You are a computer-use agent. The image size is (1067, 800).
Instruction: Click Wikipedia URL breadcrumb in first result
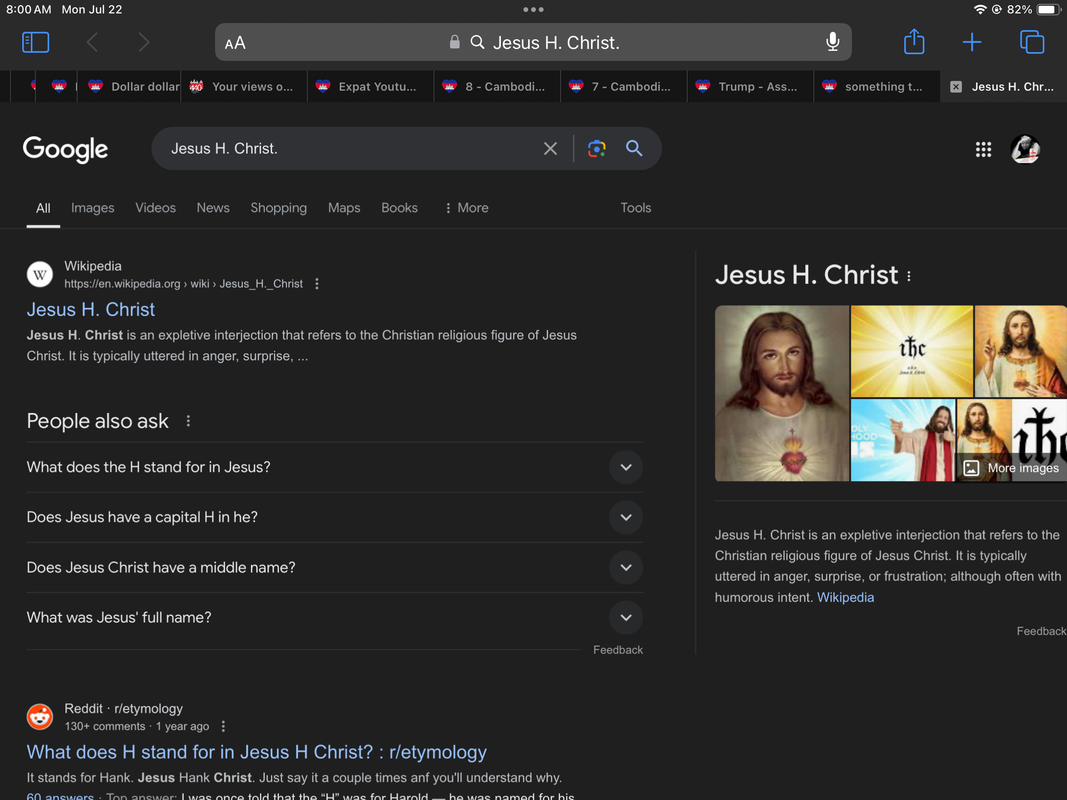click(184, 284)
